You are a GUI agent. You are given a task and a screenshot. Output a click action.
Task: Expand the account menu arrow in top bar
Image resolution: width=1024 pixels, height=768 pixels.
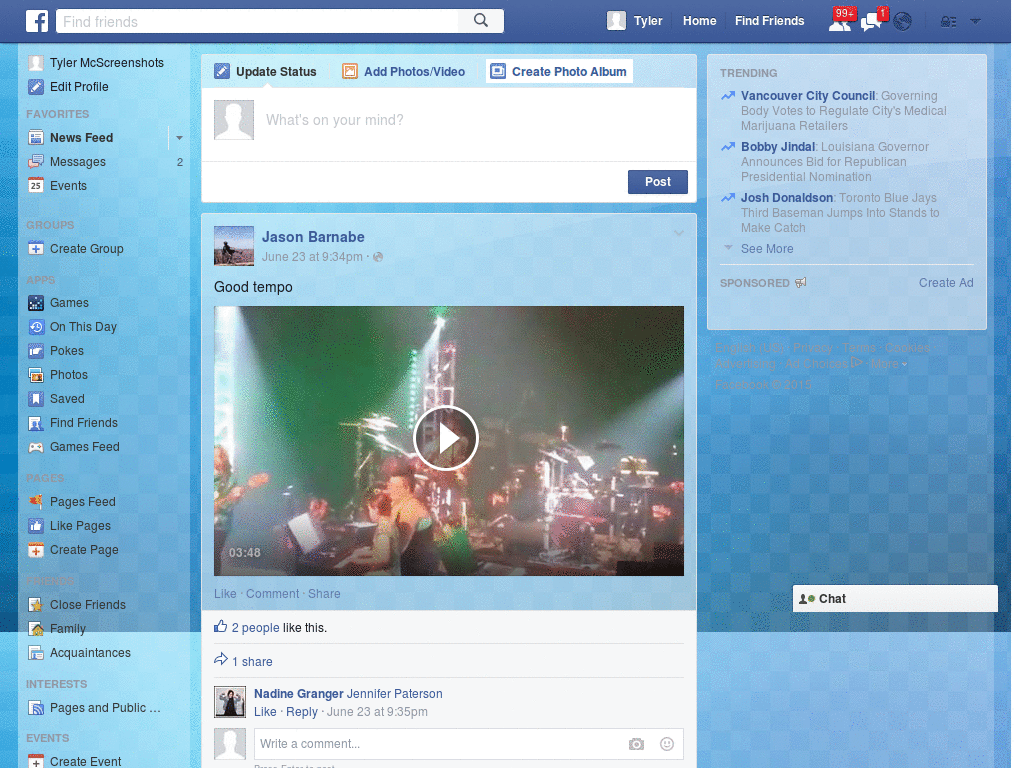976,21
